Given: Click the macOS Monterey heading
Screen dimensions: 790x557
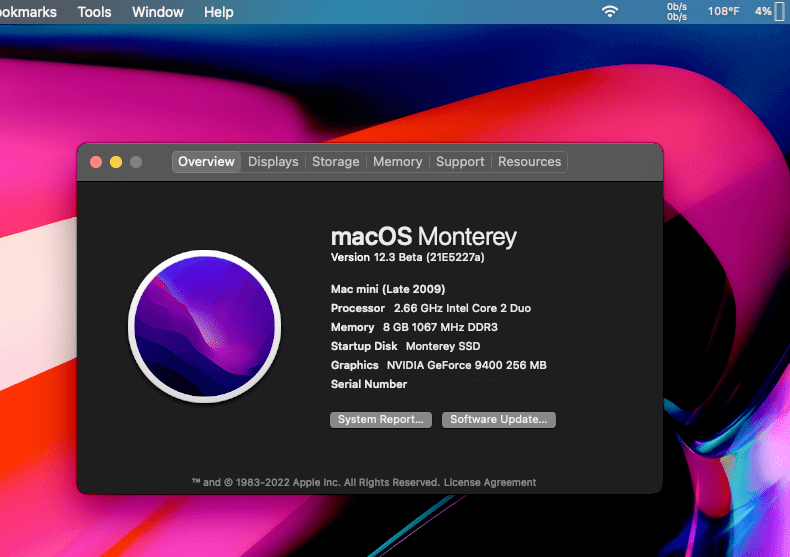Looking at the screenshot, I should tap(424, 237).
